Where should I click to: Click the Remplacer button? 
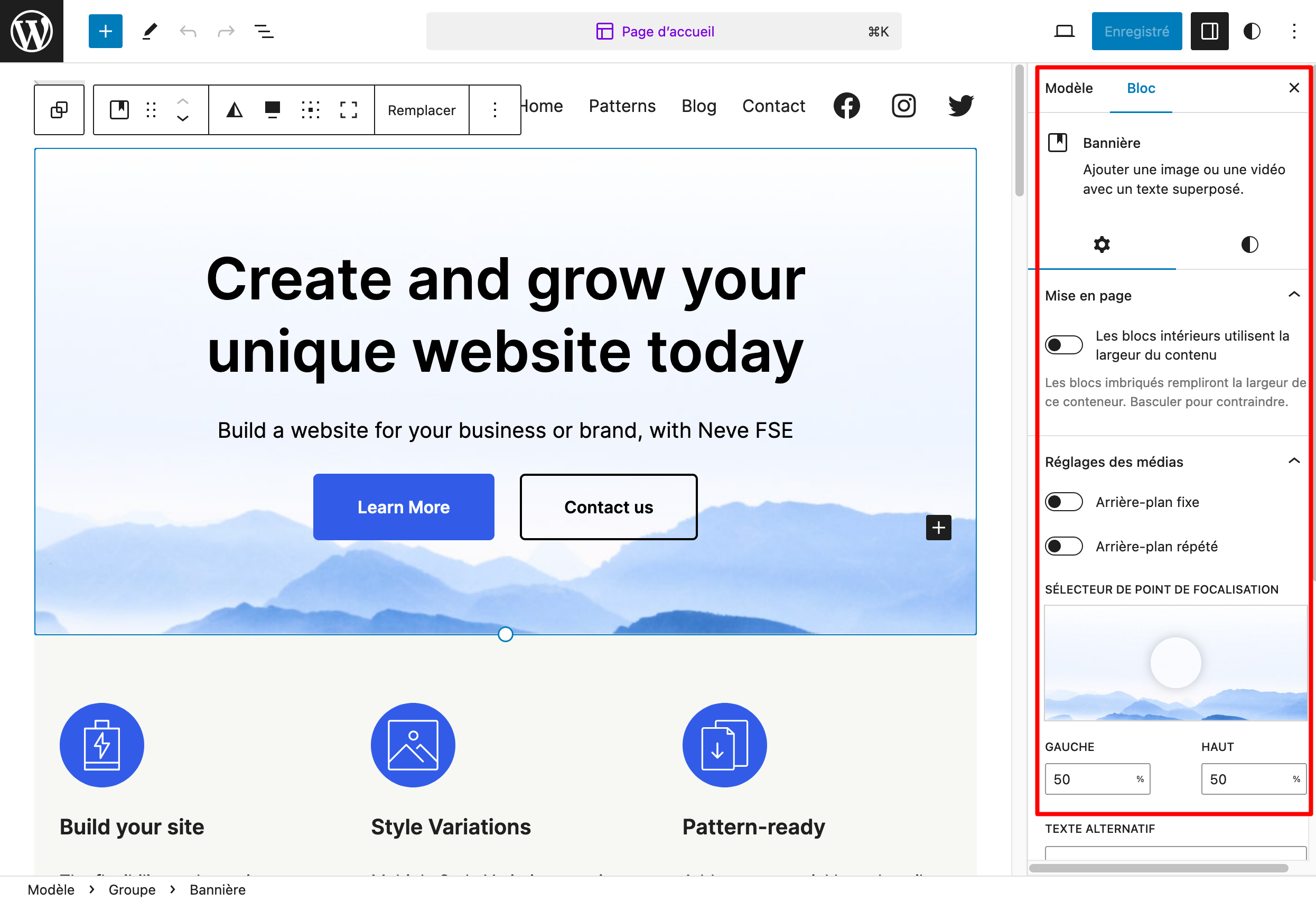[x=421, y=110]
